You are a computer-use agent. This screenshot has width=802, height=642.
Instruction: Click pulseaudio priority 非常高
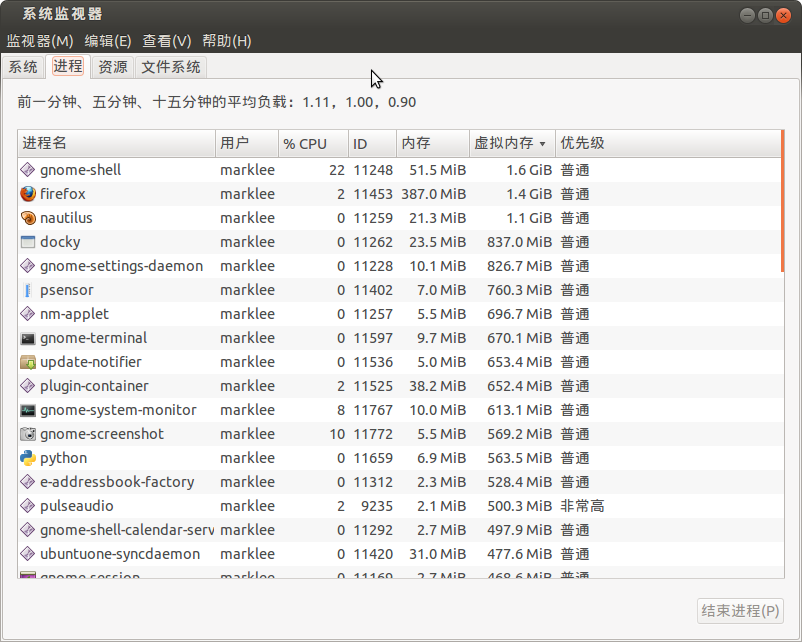tap(583, 506)
